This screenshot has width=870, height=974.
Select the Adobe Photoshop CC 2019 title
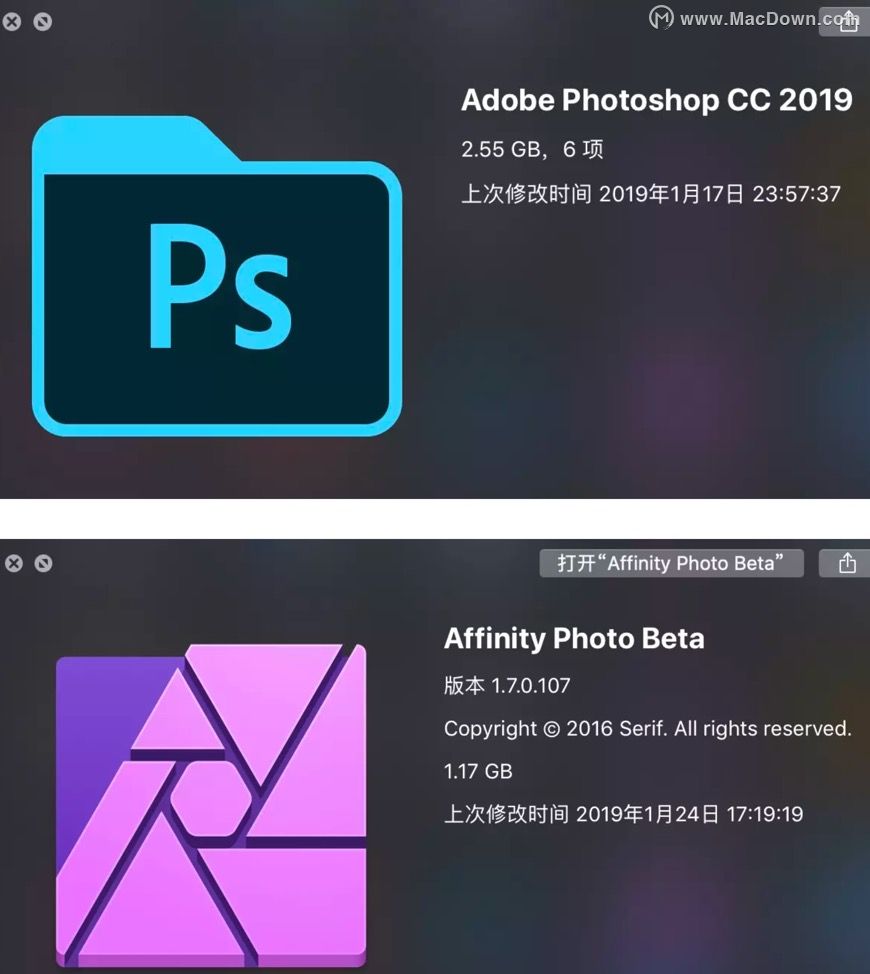[x=656, y=100]
